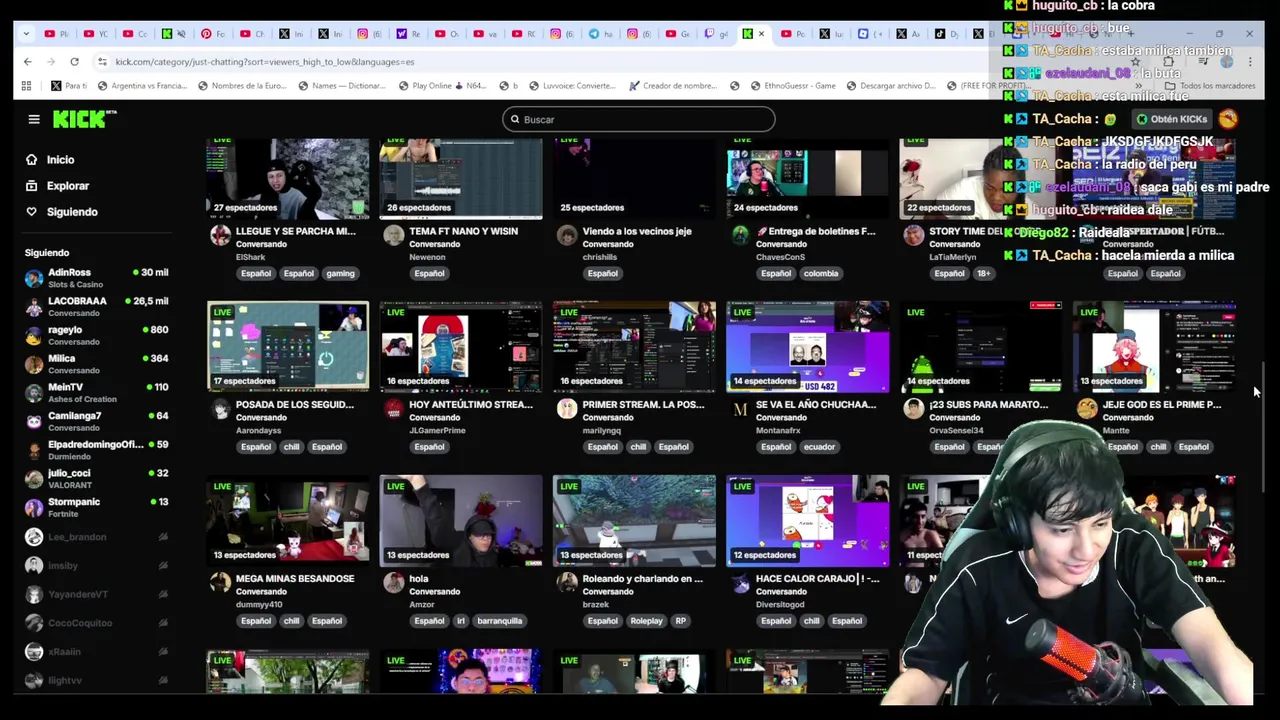
Task: Click julio_coci avatar in the sidebar
Action: pyautogui.click(x=34, y=479)
